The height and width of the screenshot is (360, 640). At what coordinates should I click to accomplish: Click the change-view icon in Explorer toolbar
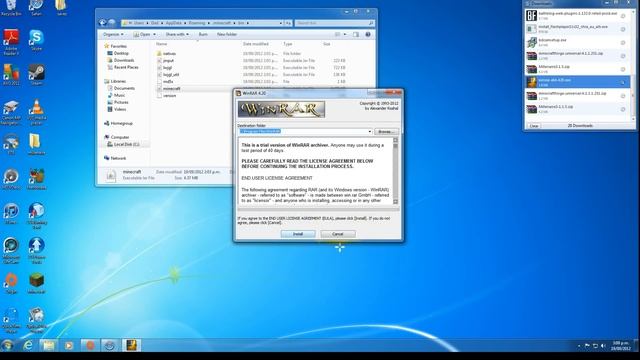(x=338, y=35)
